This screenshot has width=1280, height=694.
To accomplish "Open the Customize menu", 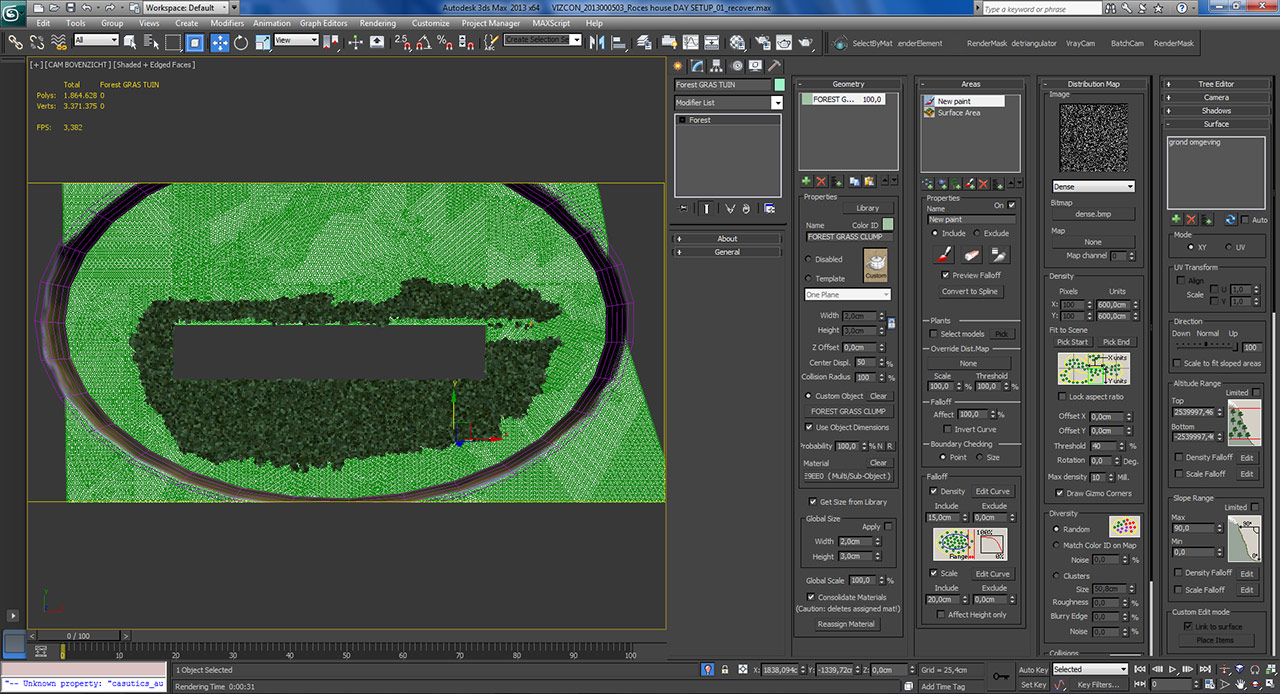I will [x=430, y=23].
